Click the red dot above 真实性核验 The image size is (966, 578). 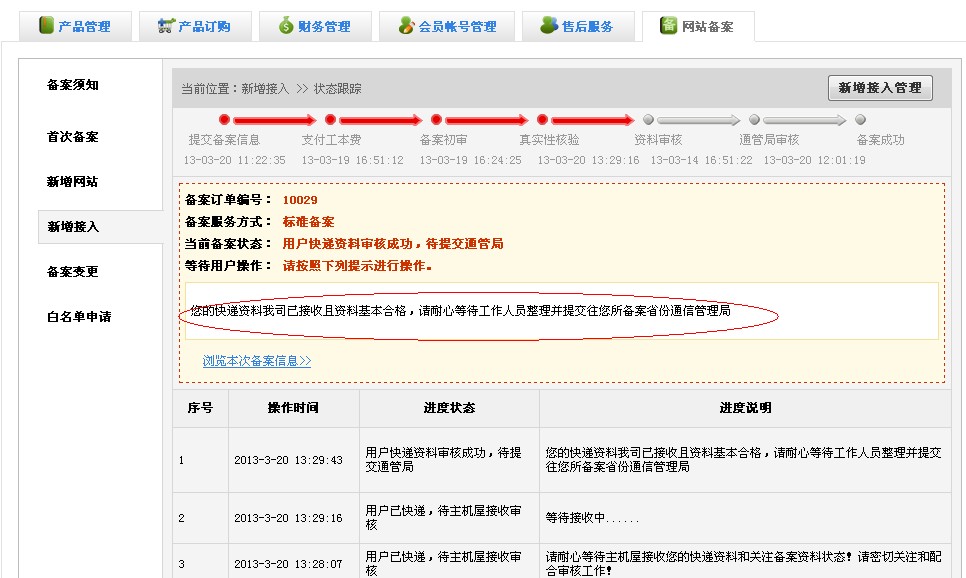click(x=542, y=120)
